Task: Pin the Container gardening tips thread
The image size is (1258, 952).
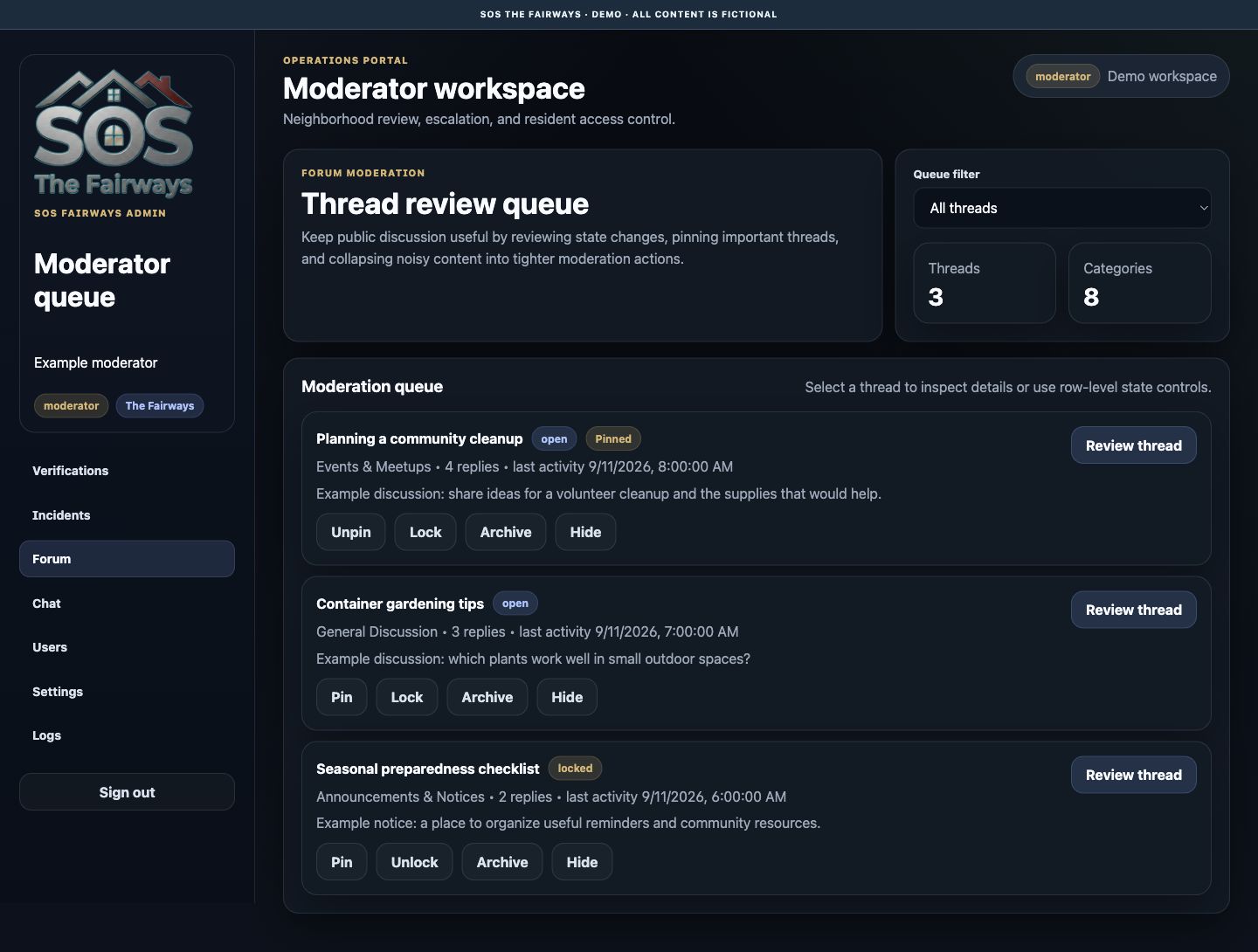Action: [342, 697]
